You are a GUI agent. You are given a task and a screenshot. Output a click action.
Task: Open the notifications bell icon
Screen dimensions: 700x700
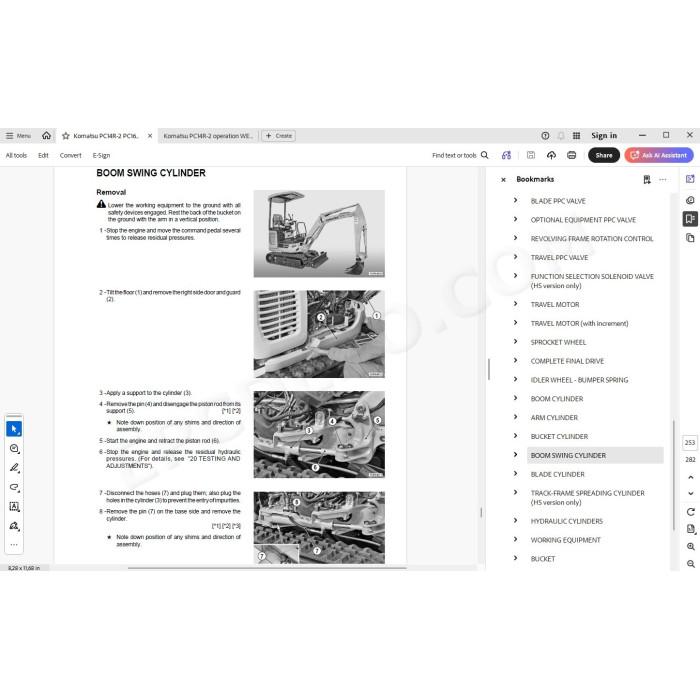point(561,136)
